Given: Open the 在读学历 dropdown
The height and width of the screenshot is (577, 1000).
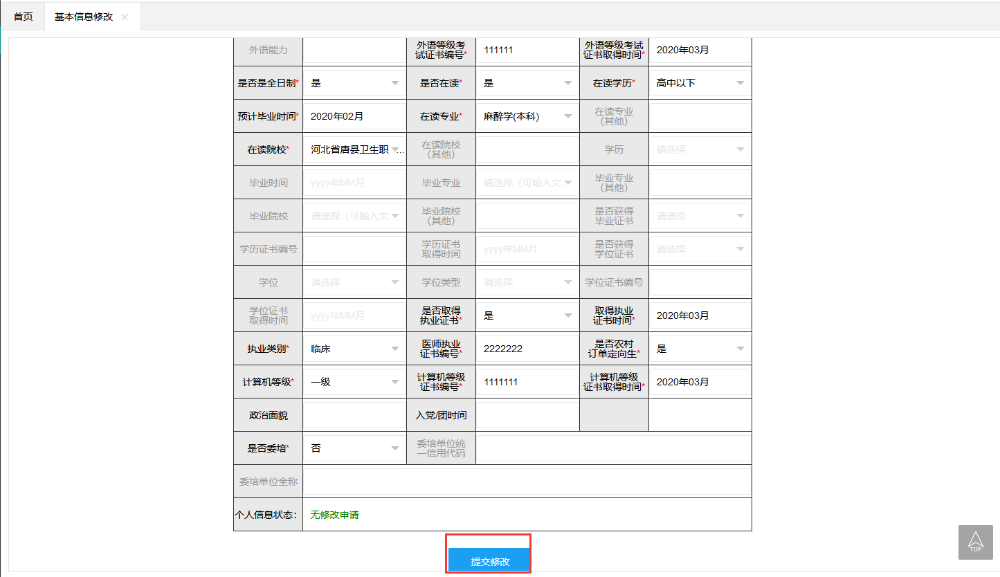Looking at the screenshot, I should [x=699, y=83].
